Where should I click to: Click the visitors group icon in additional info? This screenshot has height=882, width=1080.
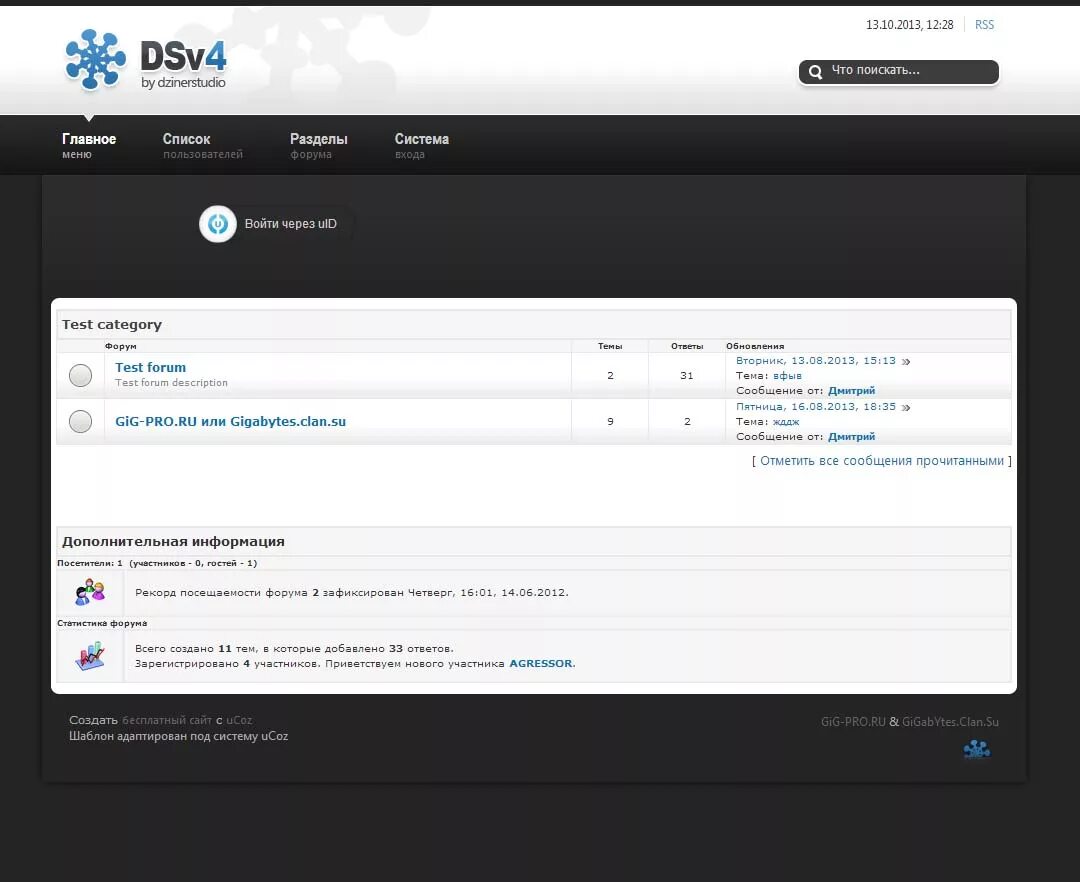click(x=88, y=592)
